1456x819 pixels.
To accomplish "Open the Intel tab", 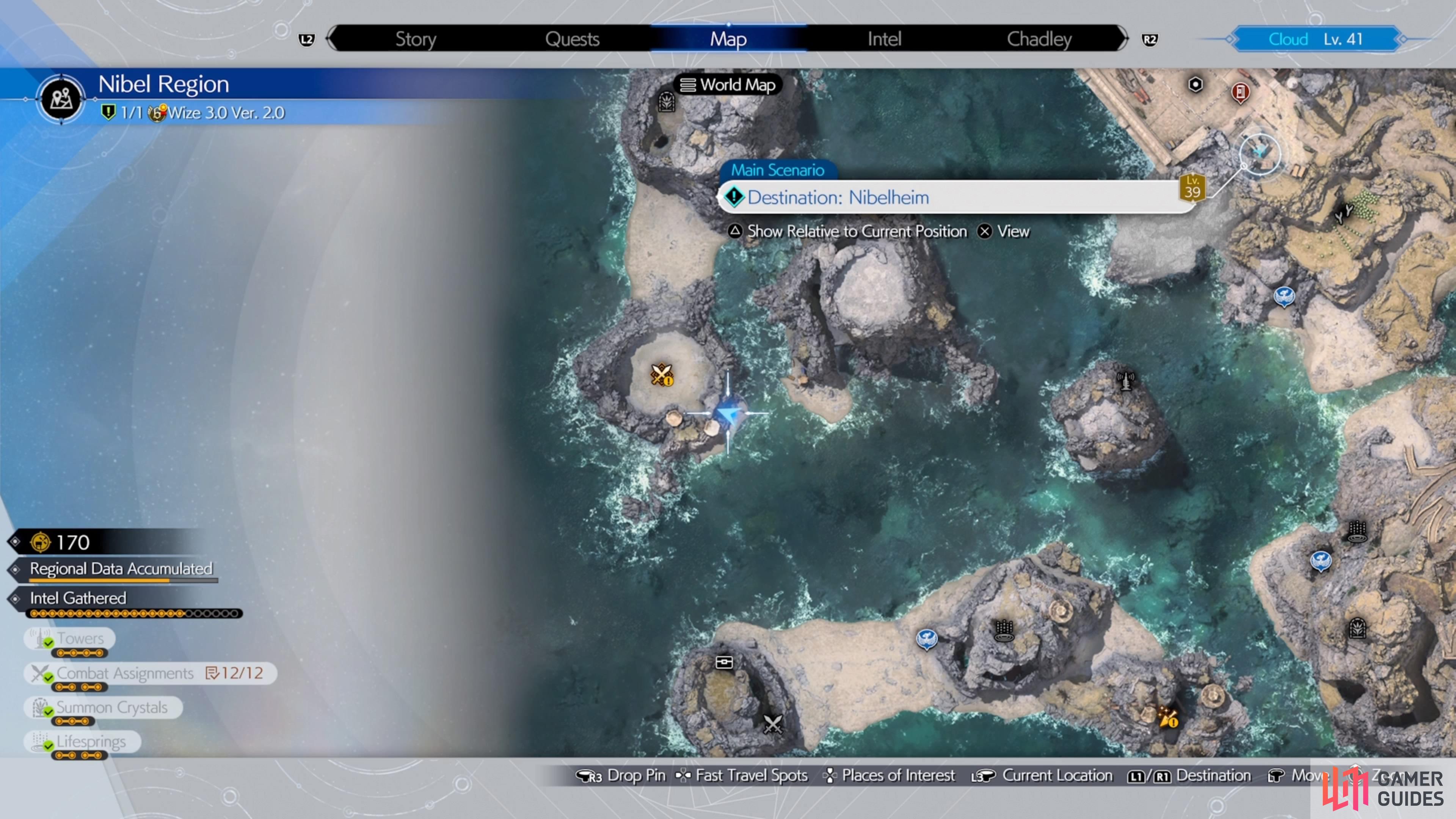I will pyautogui.click(x=884, y=39).
